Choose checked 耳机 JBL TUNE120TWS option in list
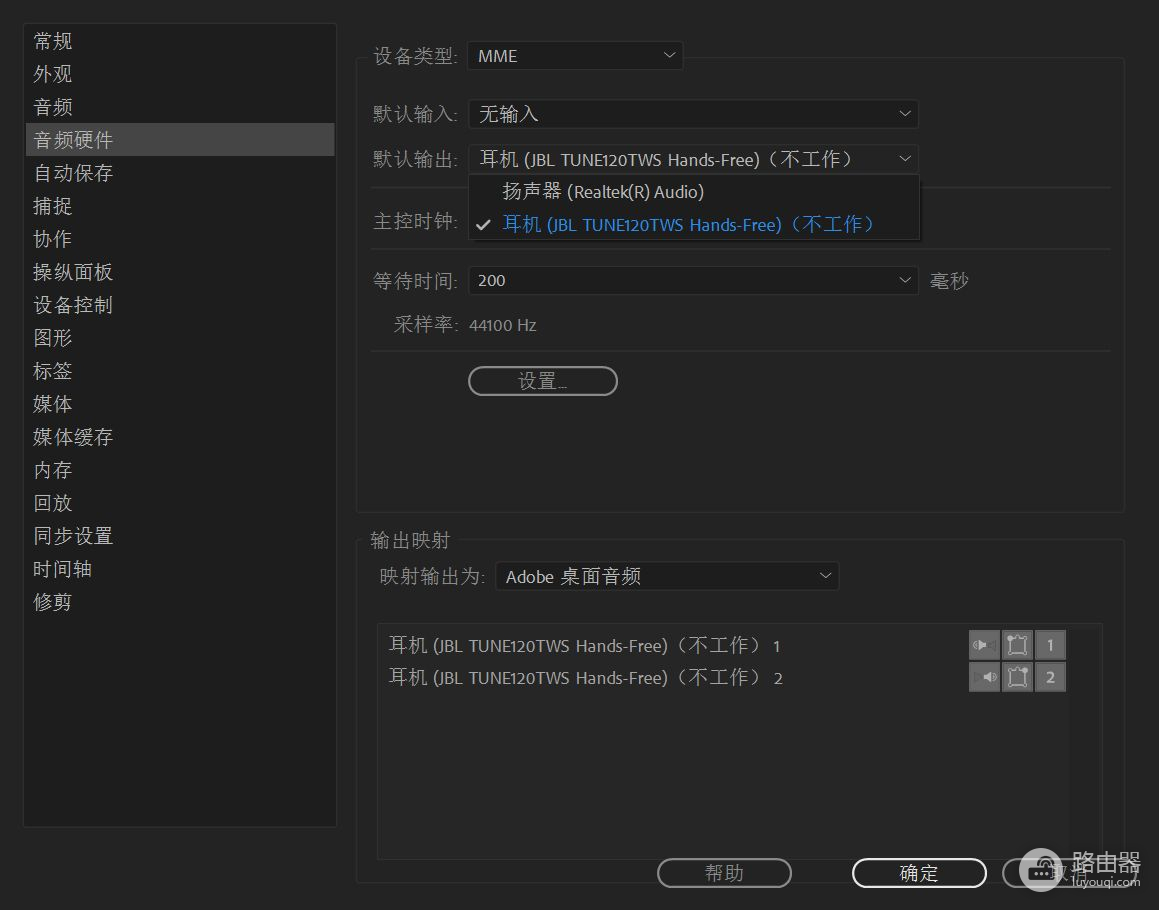Viewport: 1159px width, 910px height. pos(693,224)
